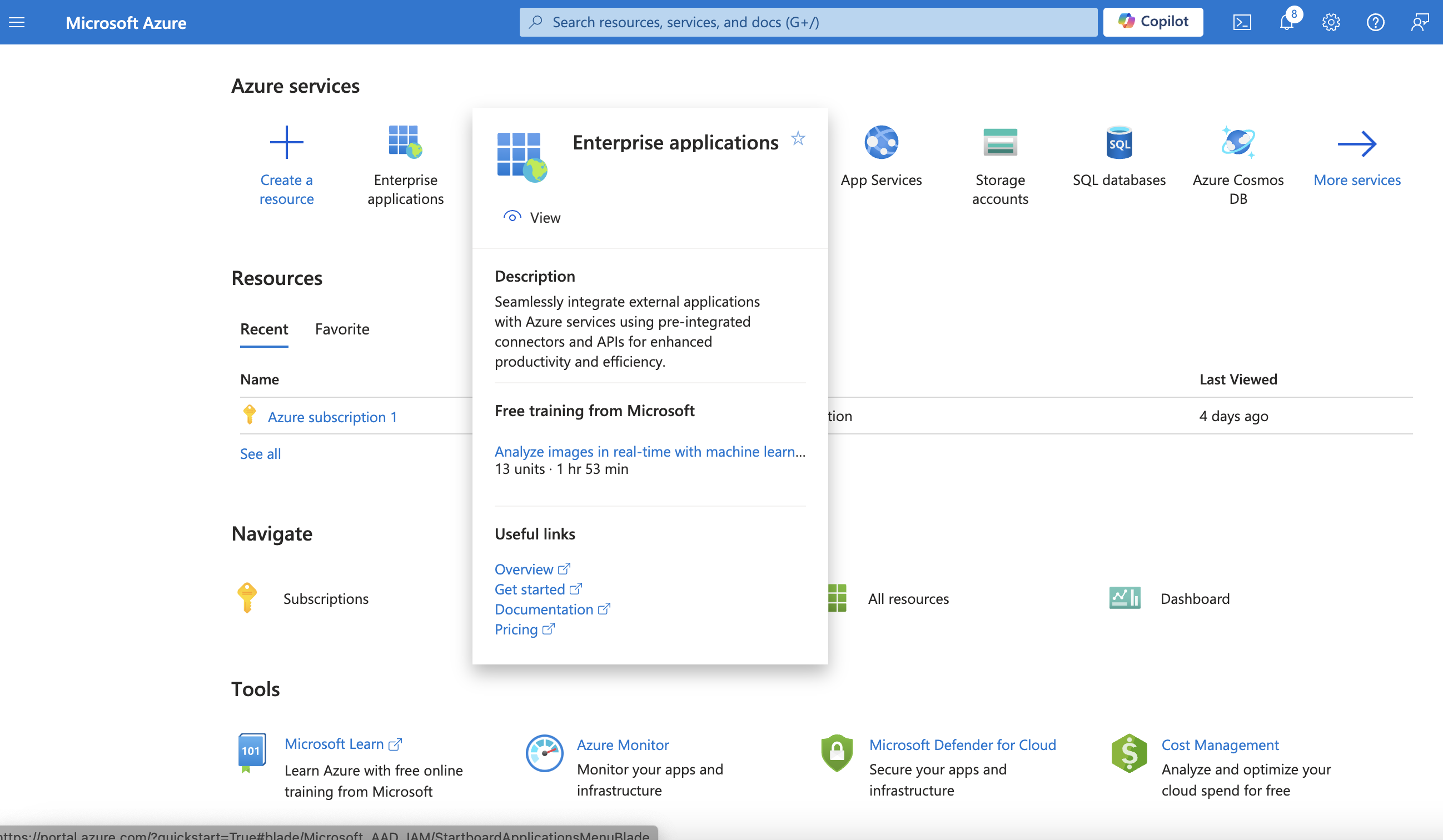Click the Defender for Cloud shield icon
Image resolution: width=1443 pixels, height=840 pixels.
coord(837,753)
